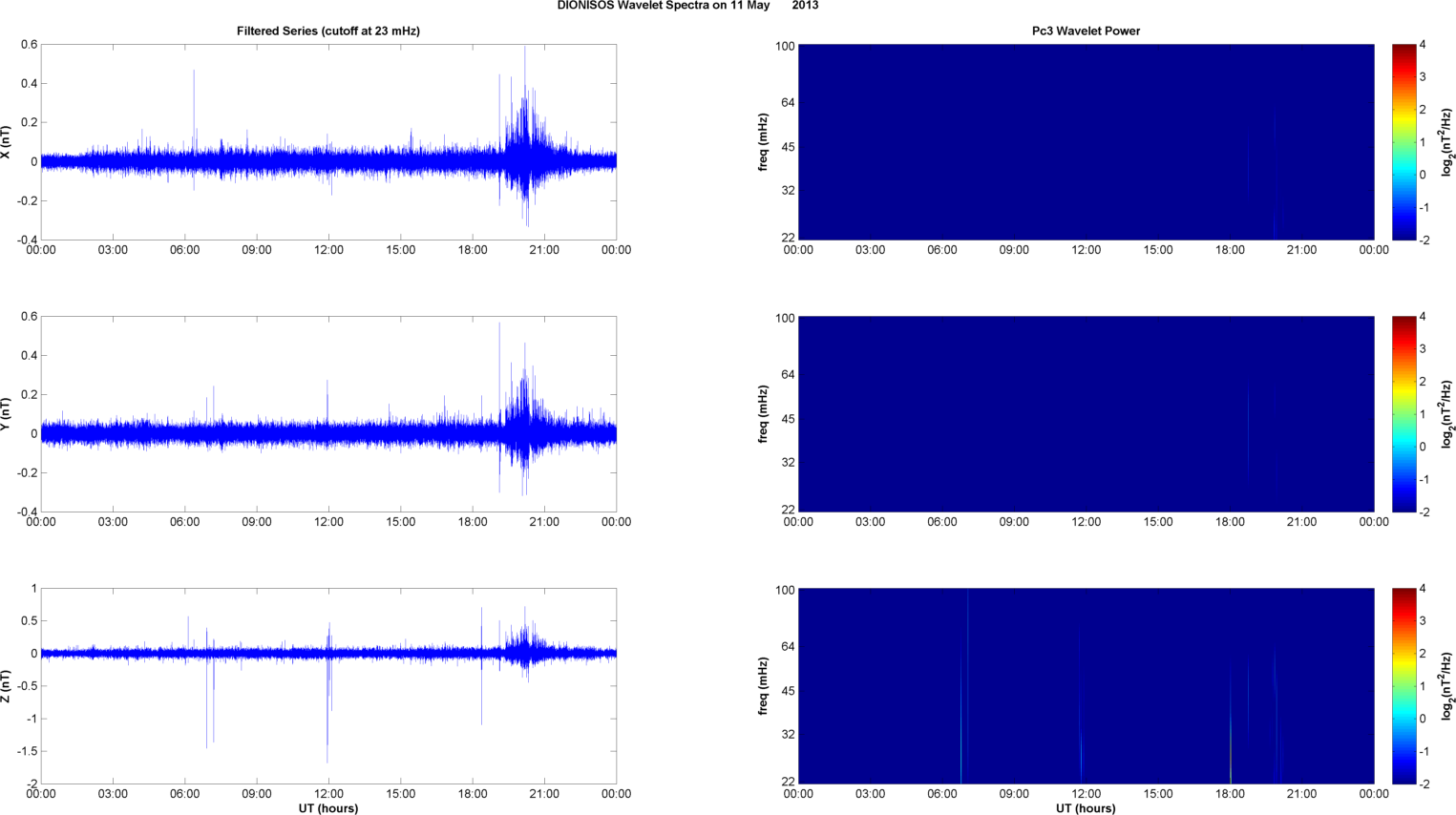Viewport: 1456px width, 815px height.
Task: Pick the colorbar beside the X wavelet panel
Action: tap(1403, 142)
